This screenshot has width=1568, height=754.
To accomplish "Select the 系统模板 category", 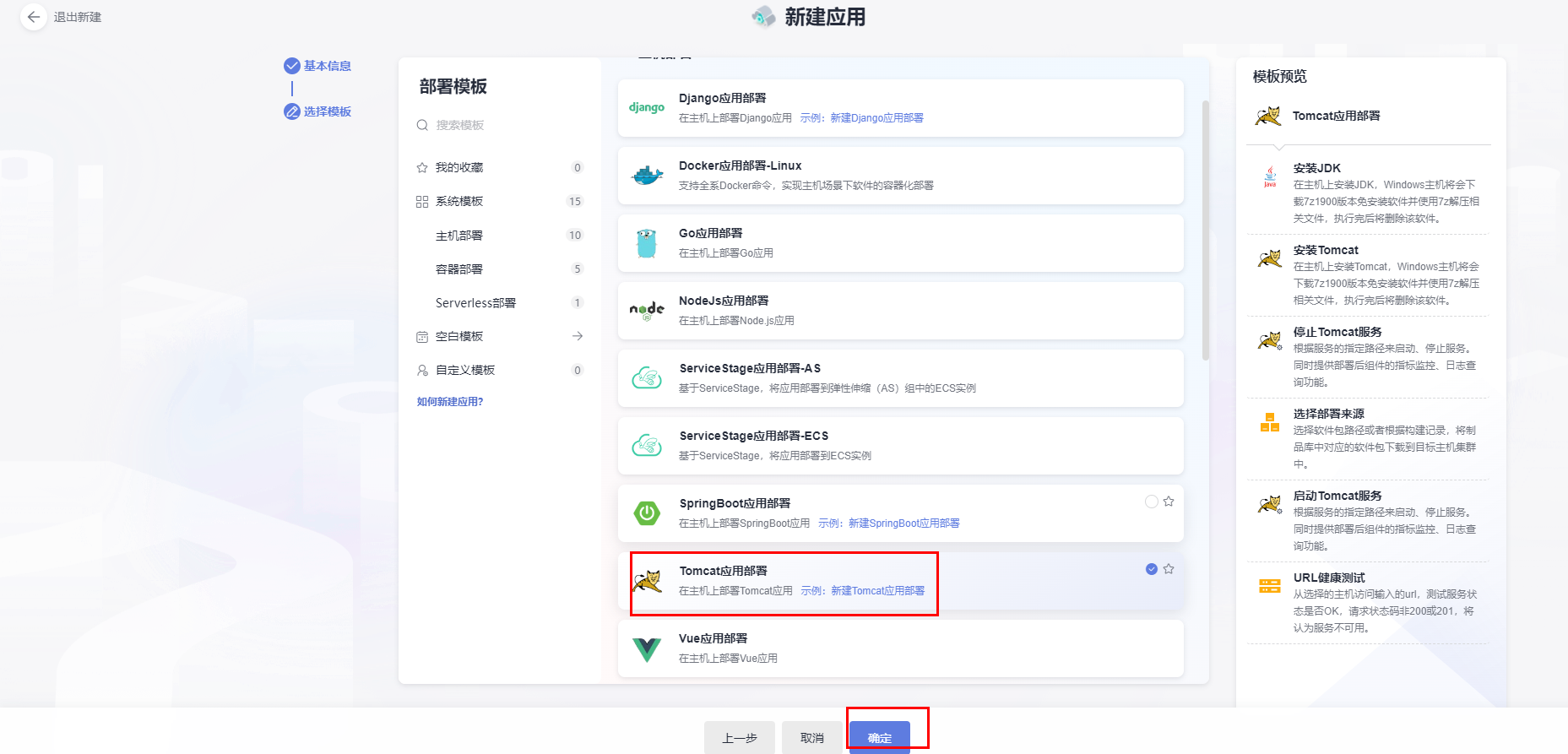I will (x=500, y=201).
